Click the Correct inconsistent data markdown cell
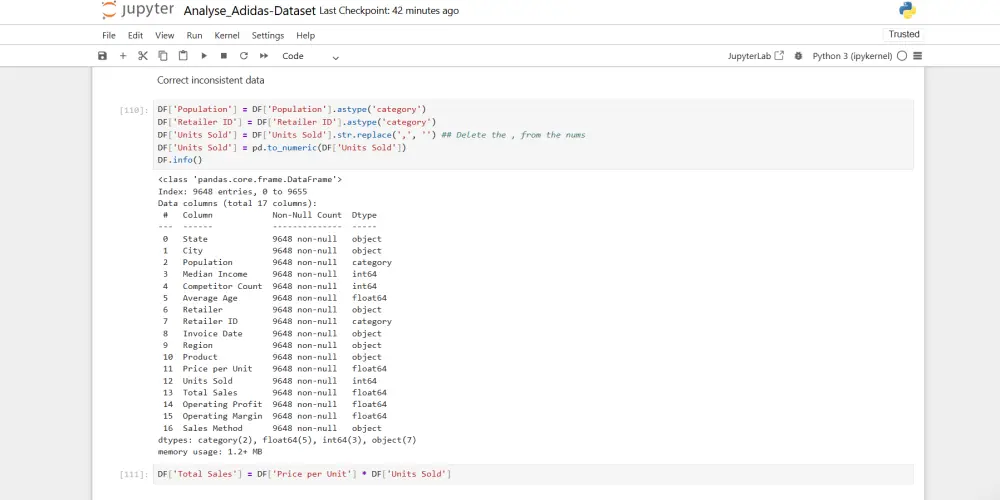 coord(210,80)
